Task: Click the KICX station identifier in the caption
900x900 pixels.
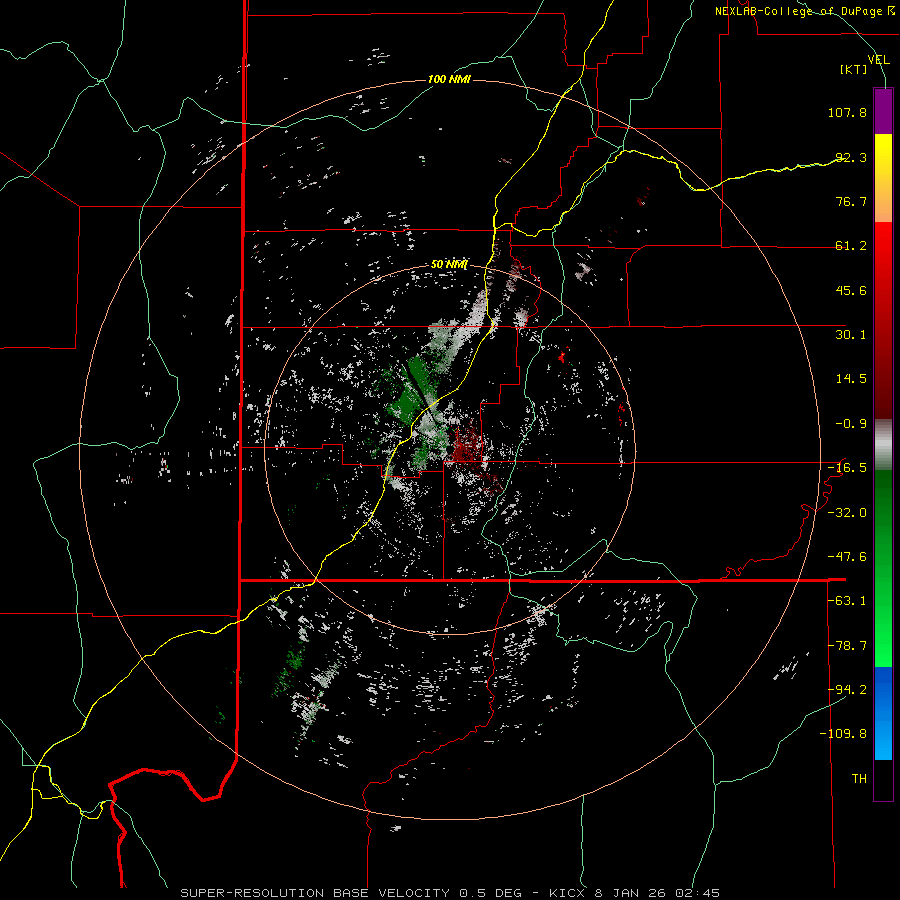Action: [568, 893]
